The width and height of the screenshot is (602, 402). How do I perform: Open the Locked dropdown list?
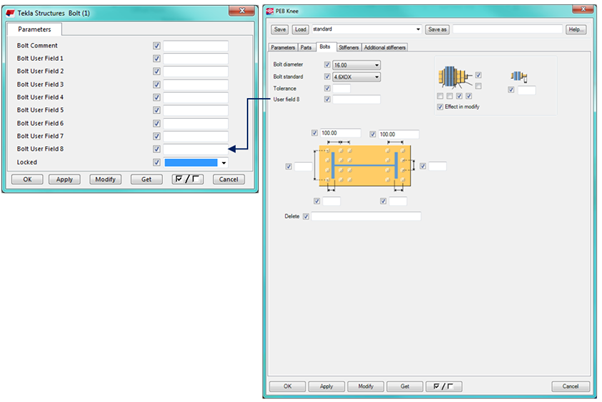224,162
